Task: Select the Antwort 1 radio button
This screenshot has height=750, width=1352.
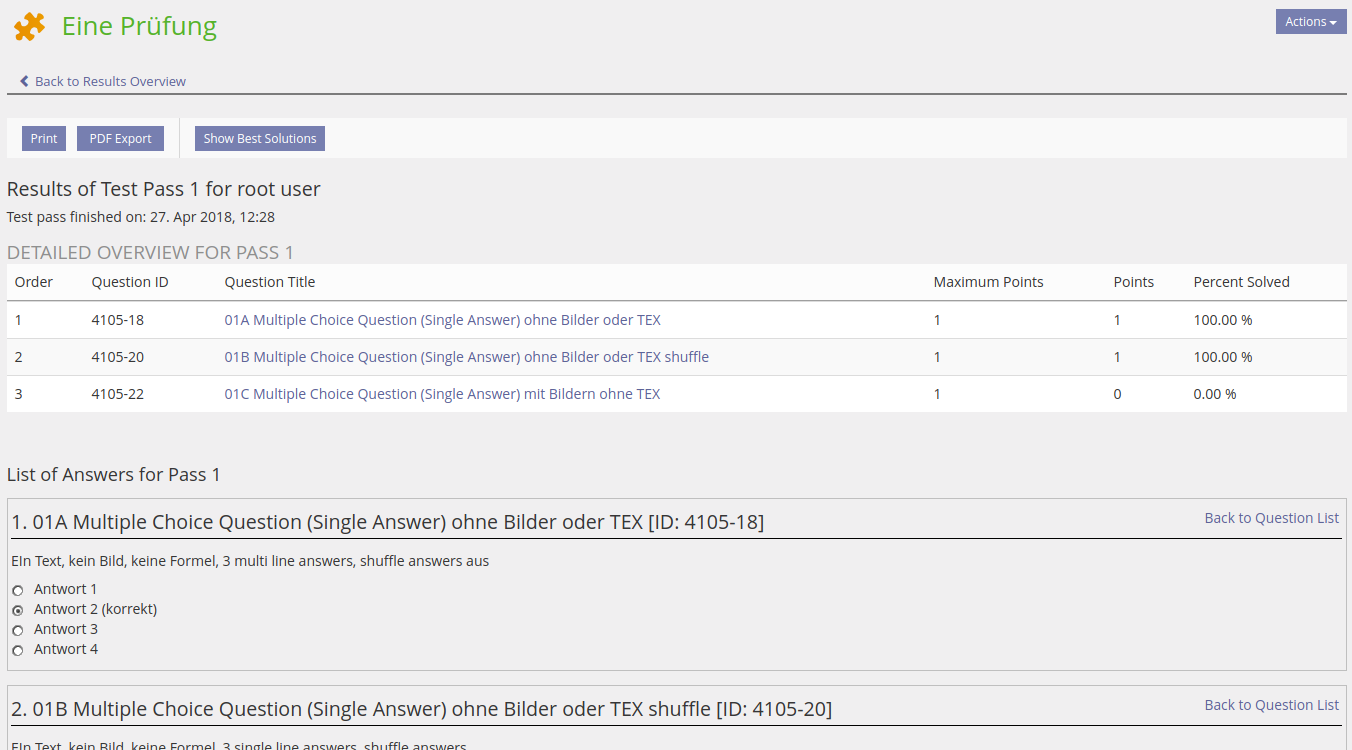Action: click(x=17, y=591)
